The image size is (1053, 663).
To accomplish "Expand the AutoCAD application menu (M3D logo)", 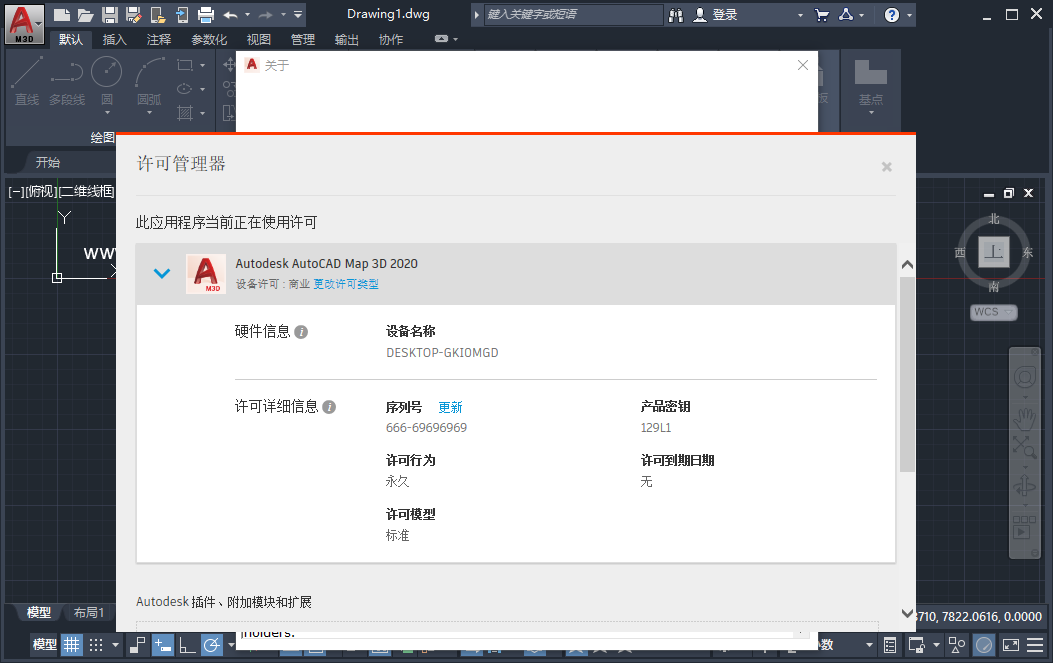I will 24,23.
